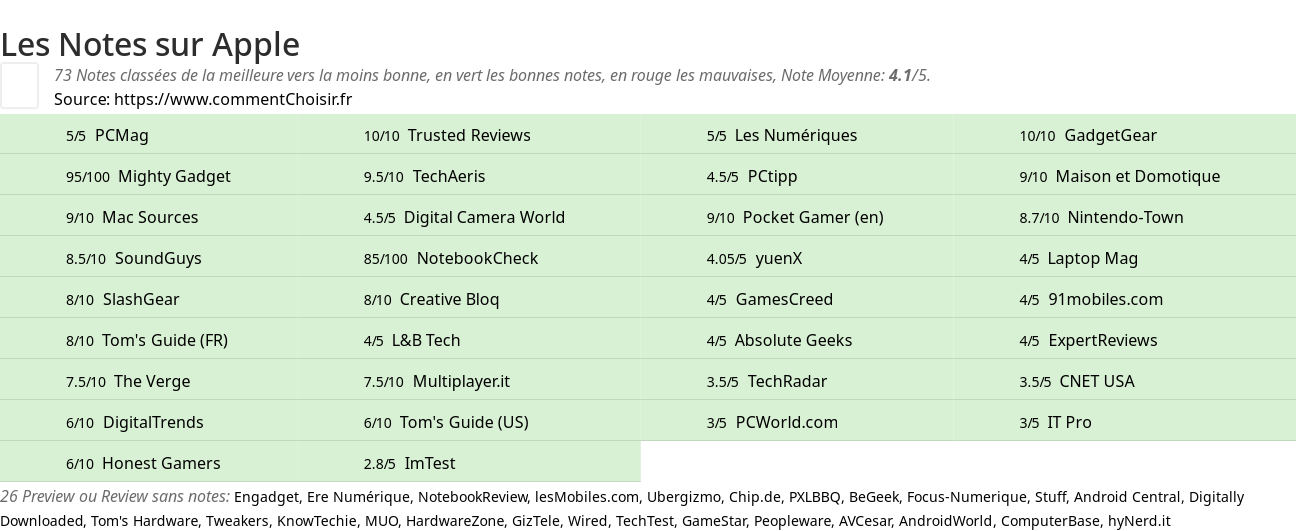1296x531 pixels.
Task: Open the Wired preview link
Action: (x=590, y=521)
